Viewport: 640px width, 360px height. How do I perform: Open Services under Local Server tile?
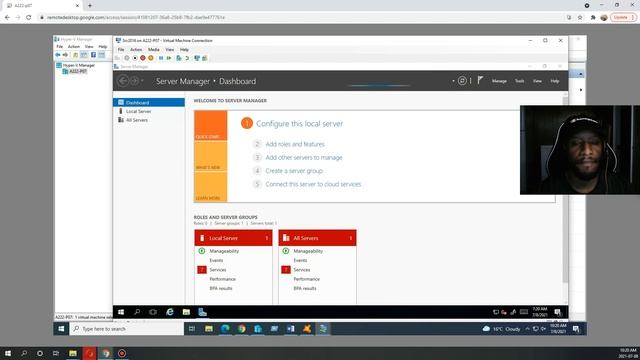tap(218, 270)
